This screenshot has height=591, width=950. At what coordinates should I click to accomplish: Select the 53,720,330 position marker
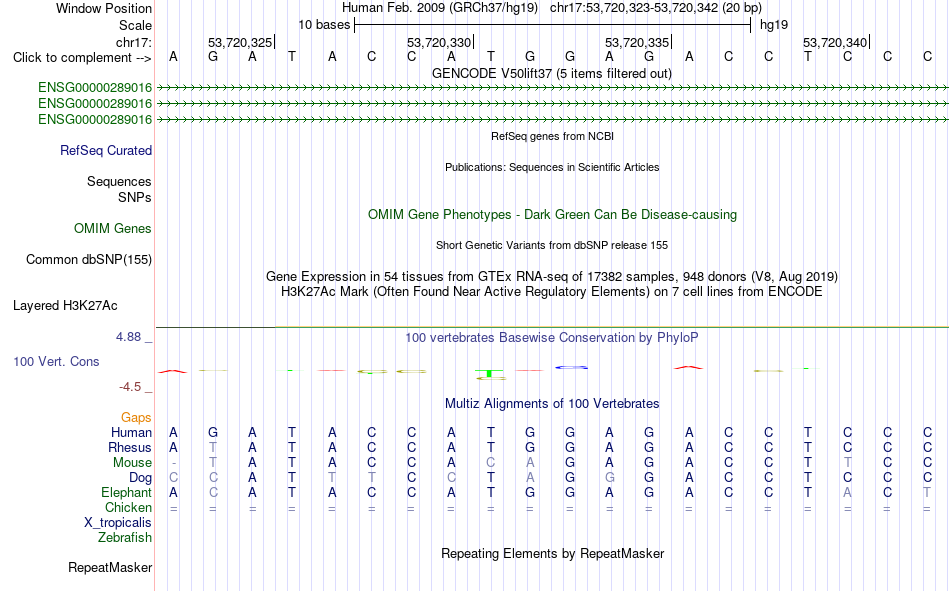click(x=439, y=42)
